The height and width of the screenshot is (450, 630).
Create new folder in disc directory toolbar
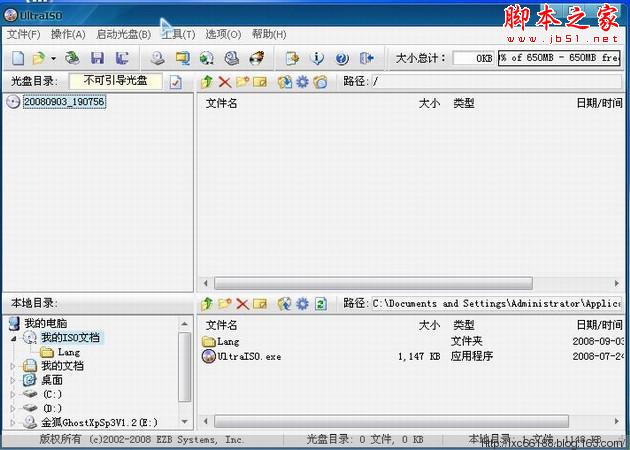[x=242, y=82]
